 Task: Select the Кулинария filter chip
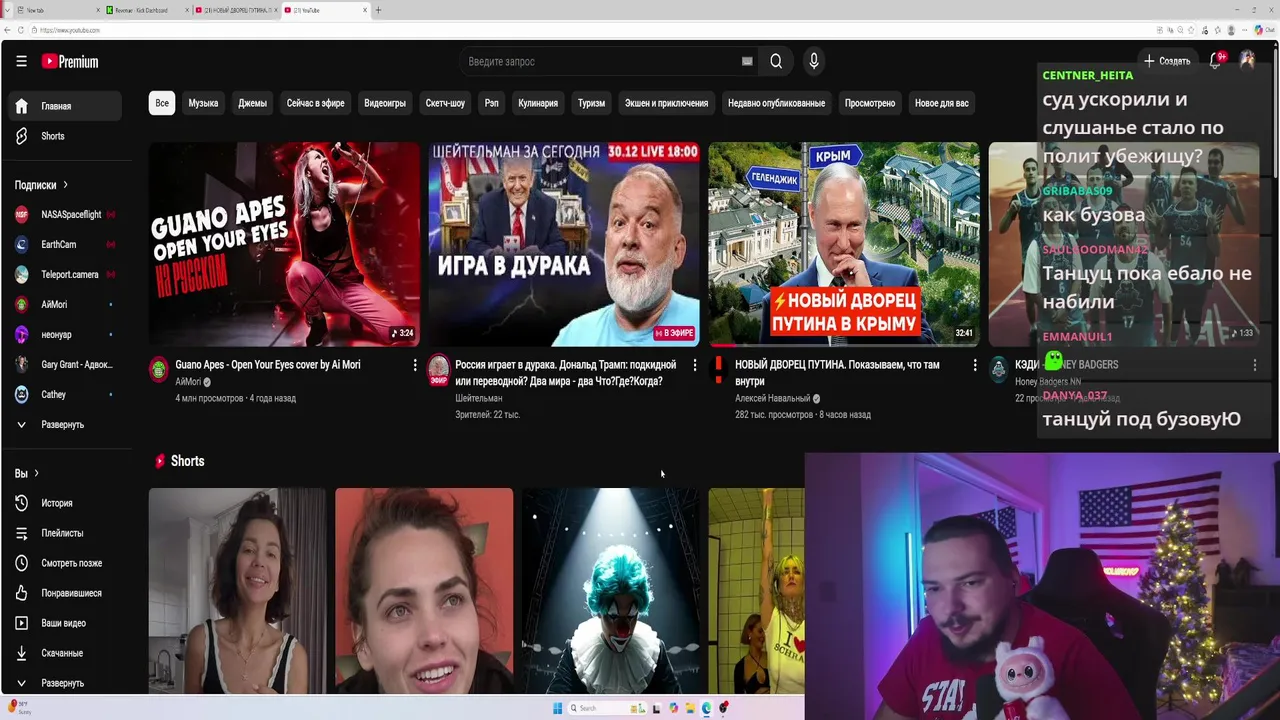[x=538, y=103]
